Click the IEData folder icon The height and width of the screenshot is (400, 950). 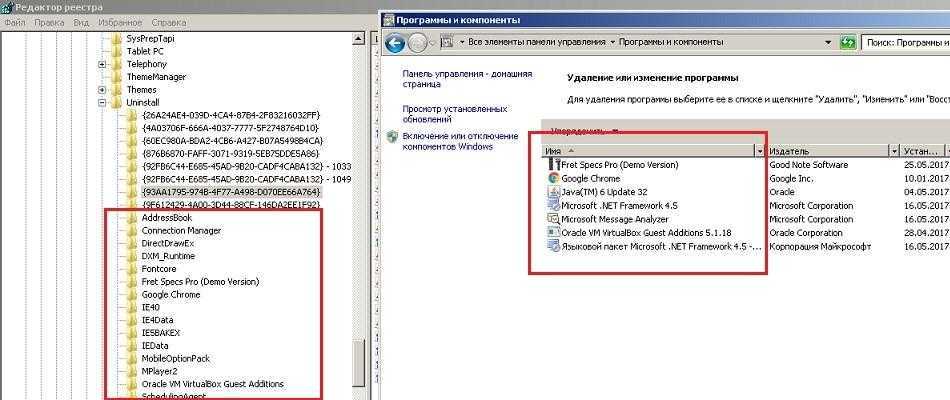click(131, 345)
